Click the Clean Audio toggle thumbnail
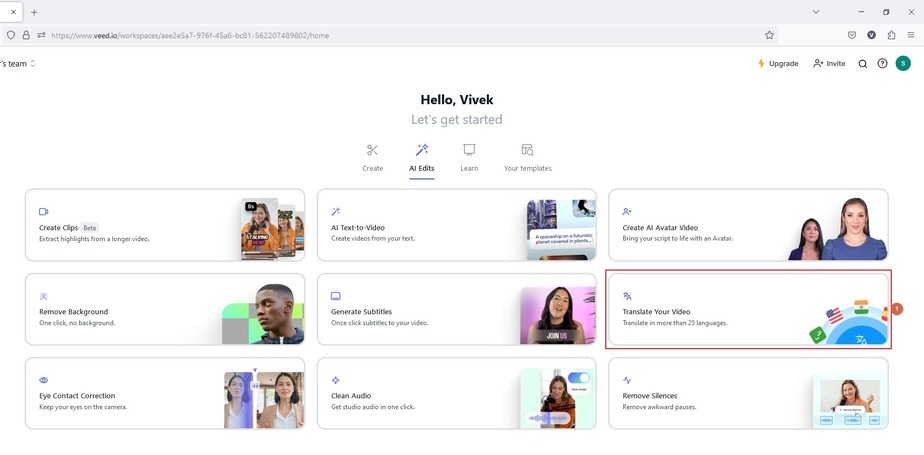The height and width of the screenshot is (455, 924). click(x=558, y=399)
